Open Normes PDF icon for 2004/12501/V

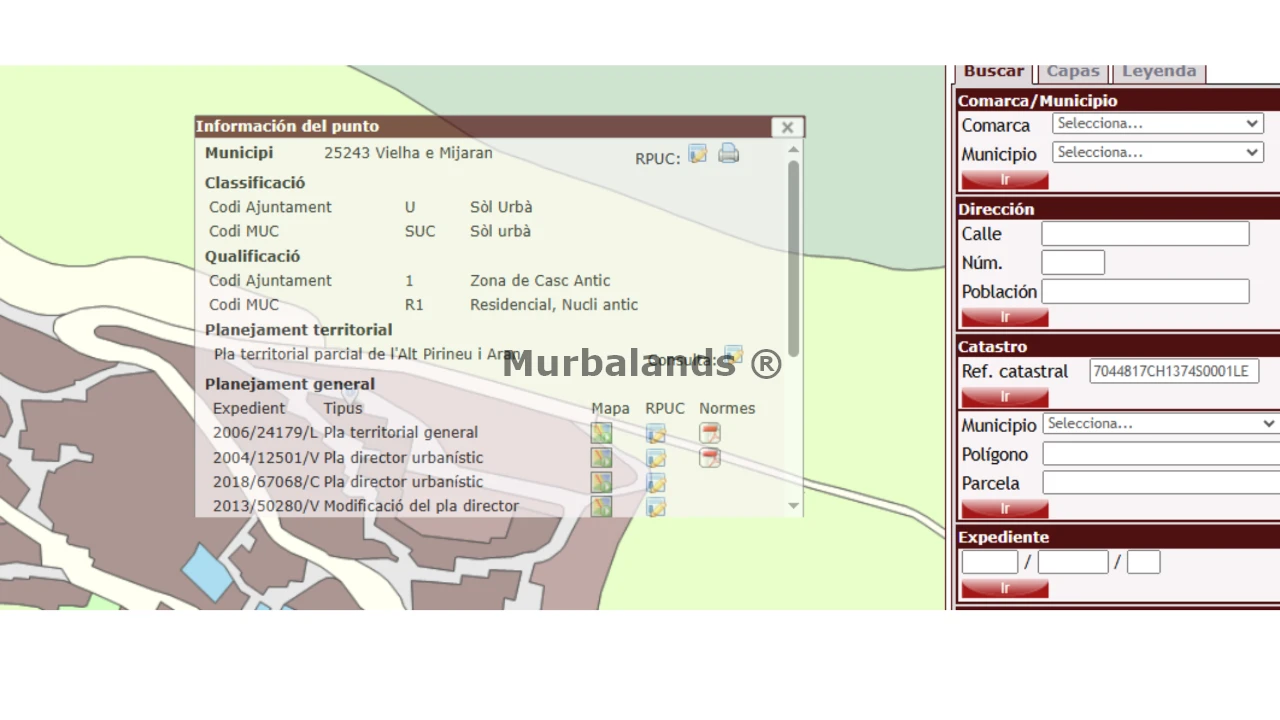pos(709,458)
